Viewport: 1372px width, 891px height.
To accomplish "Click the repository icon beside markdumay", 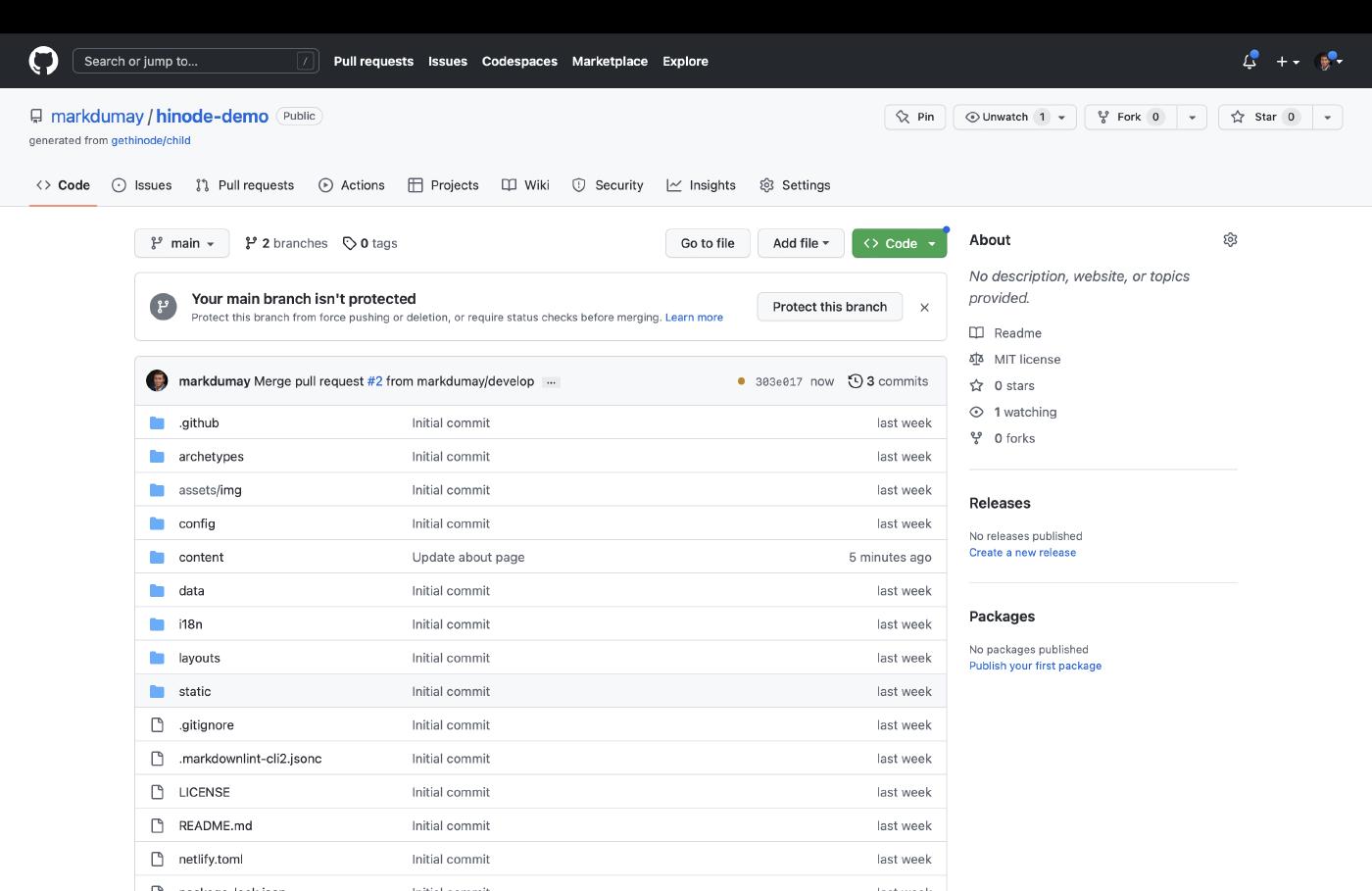I will click(x=36, y=116).
